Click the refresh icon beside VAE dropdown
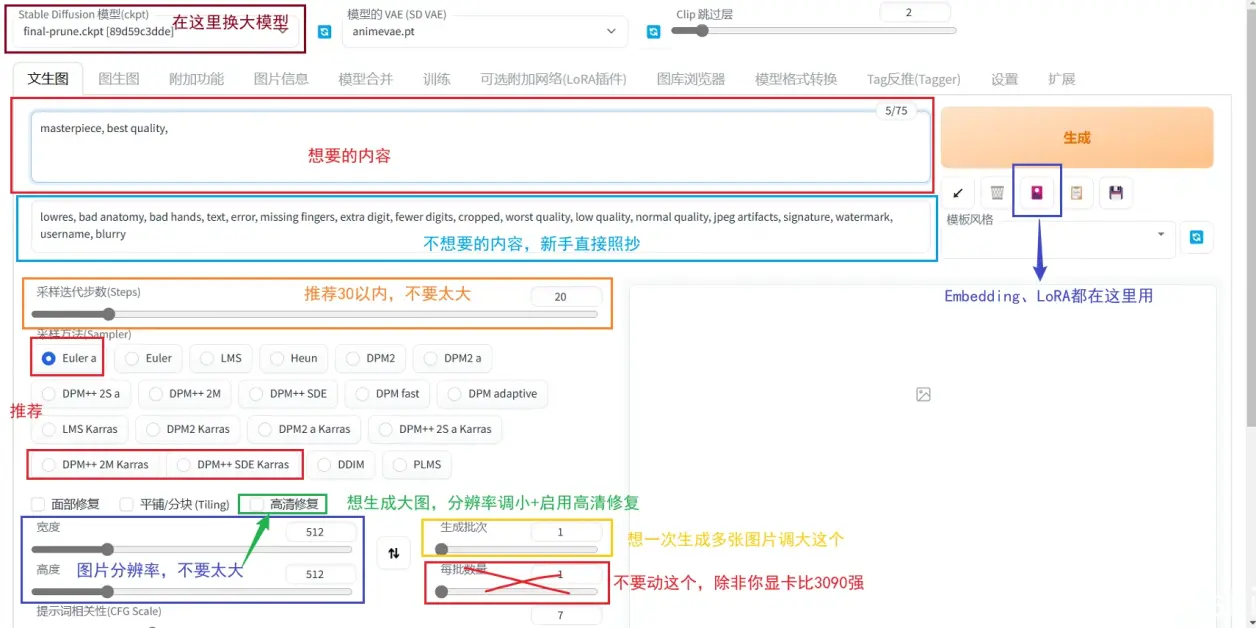Viewport: 1256px width, 628px height. [653, 32]
